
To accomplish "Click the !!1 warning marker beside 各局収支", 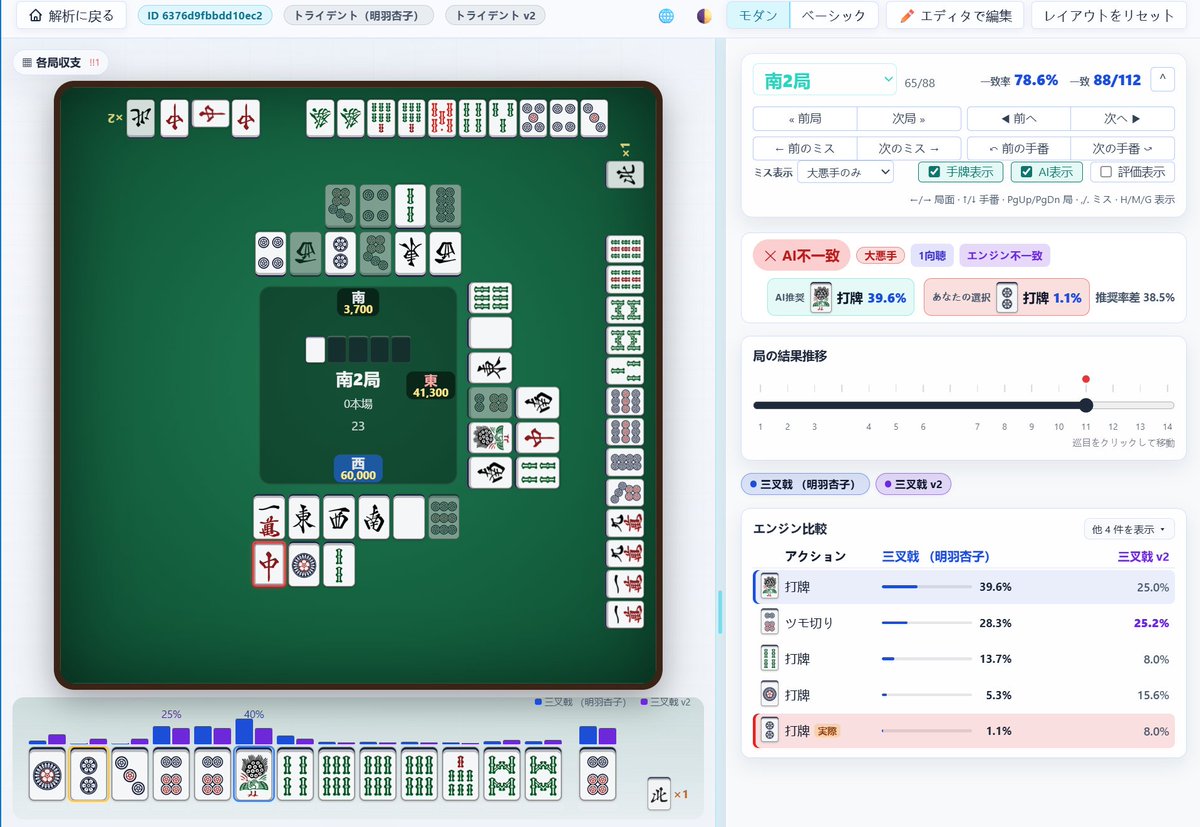I will [x=95, y=62].
